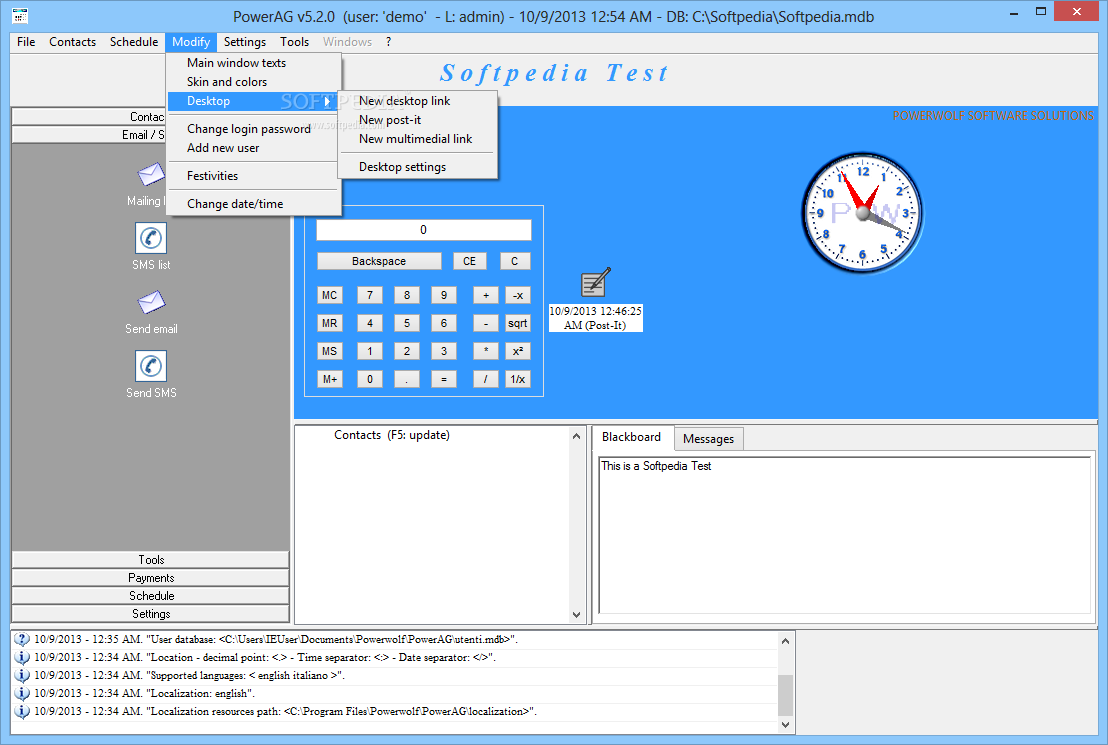Click the calculator C button
1108x745 pixels.
[x=514, y=261]
